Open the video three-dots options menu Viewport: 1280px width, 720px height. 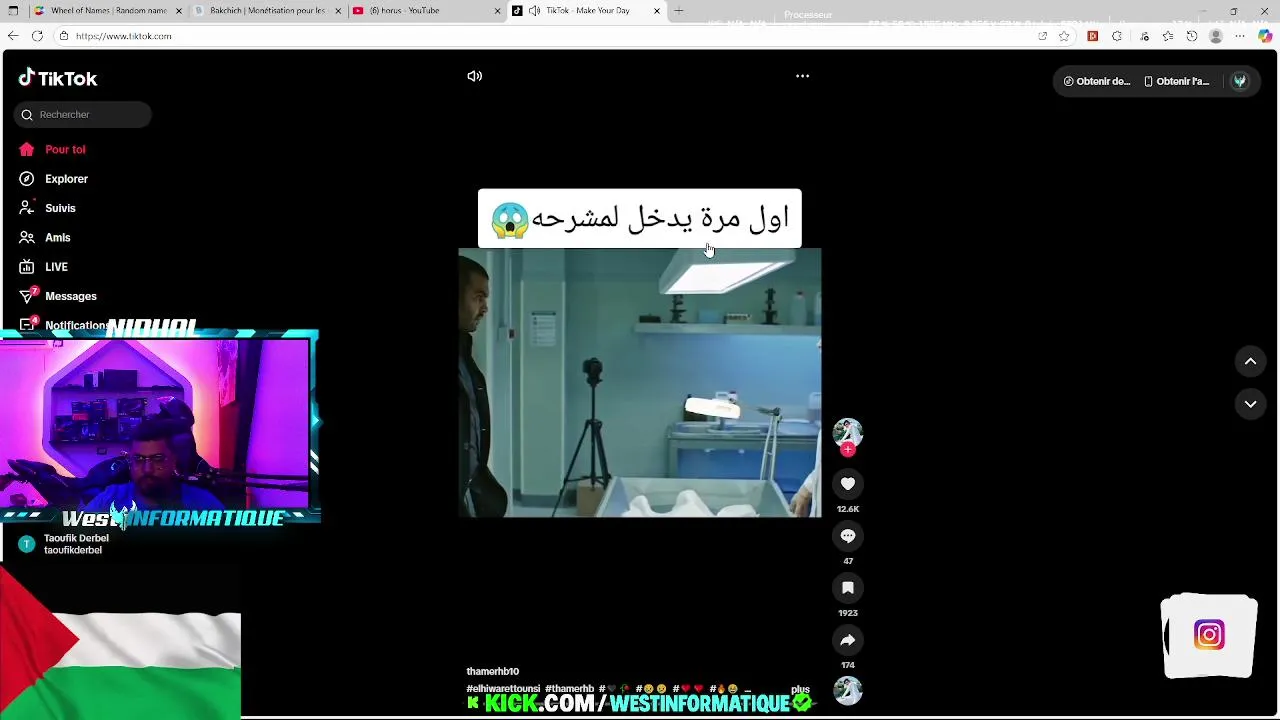(x=802, y=76)
